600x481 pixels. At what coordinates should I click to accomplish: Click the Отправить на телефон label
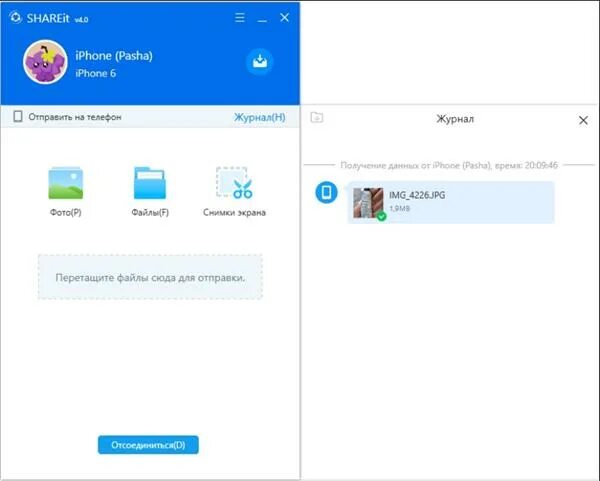[x=75, y=117]
